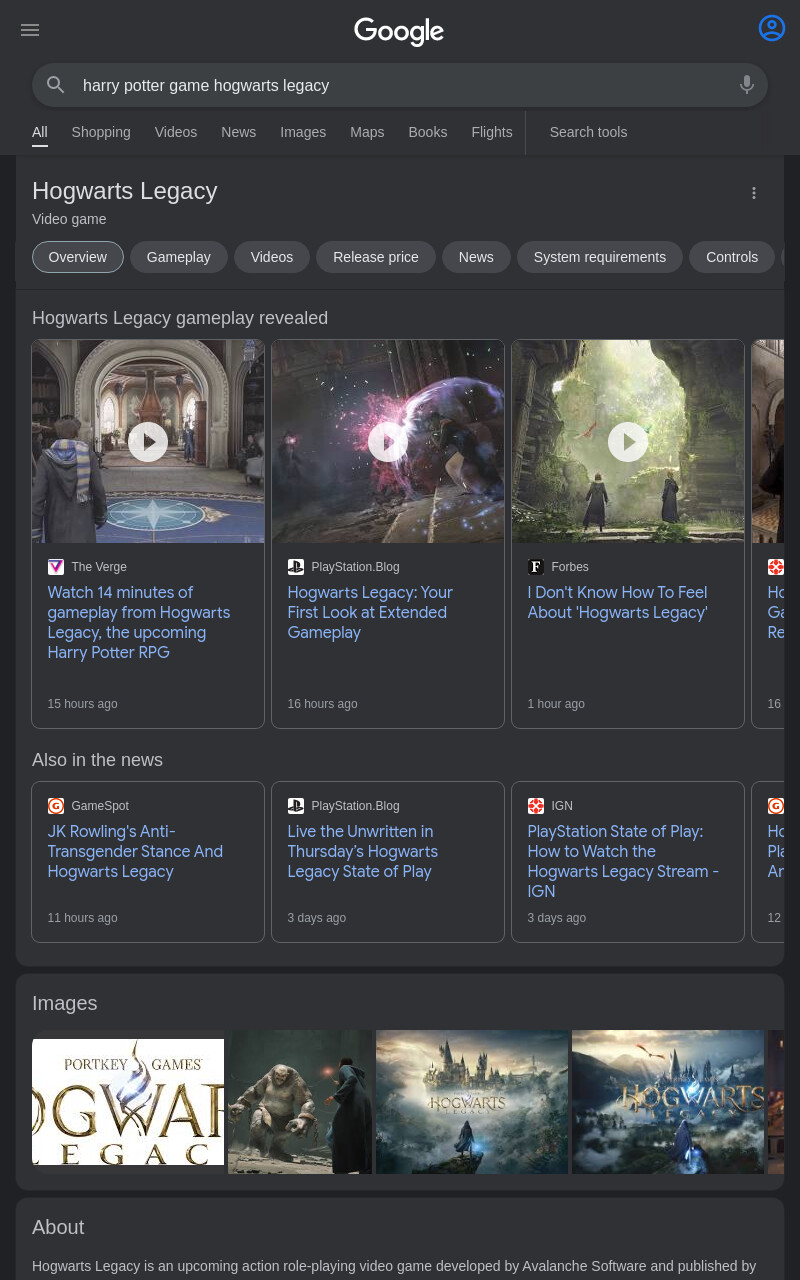This screenshot has width=800, height=1280.
Task: Play the PlayStation.Blog gameplay video
Action: (388, 441)
